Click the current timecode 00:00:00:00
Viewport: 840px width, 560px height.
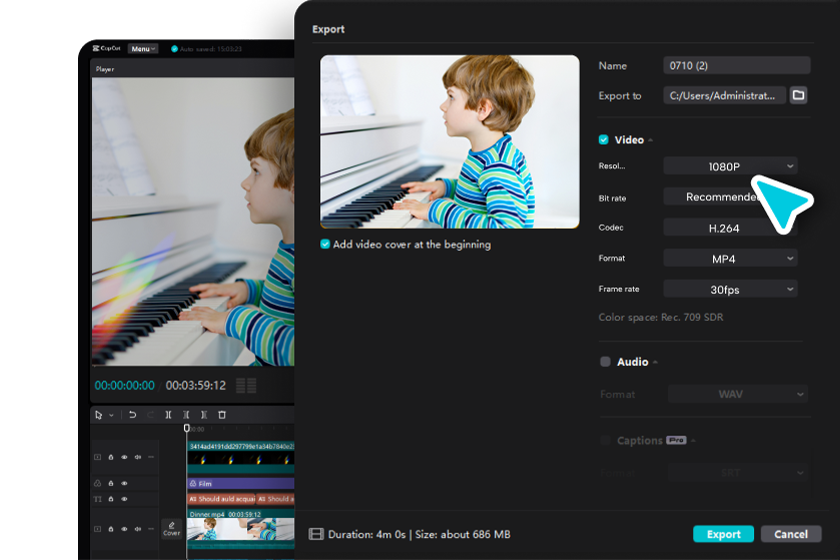coord(124,385)
